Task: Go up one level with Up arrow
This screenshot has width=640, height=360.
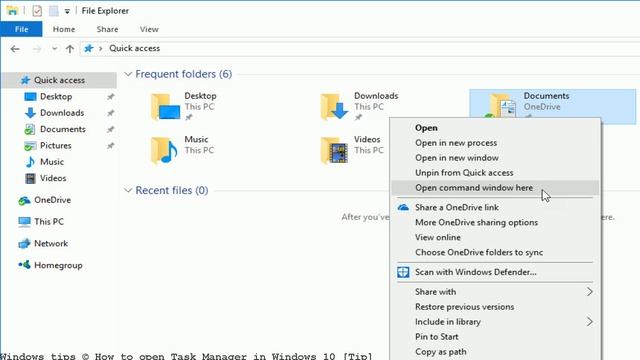Action: tap(70, 49)
